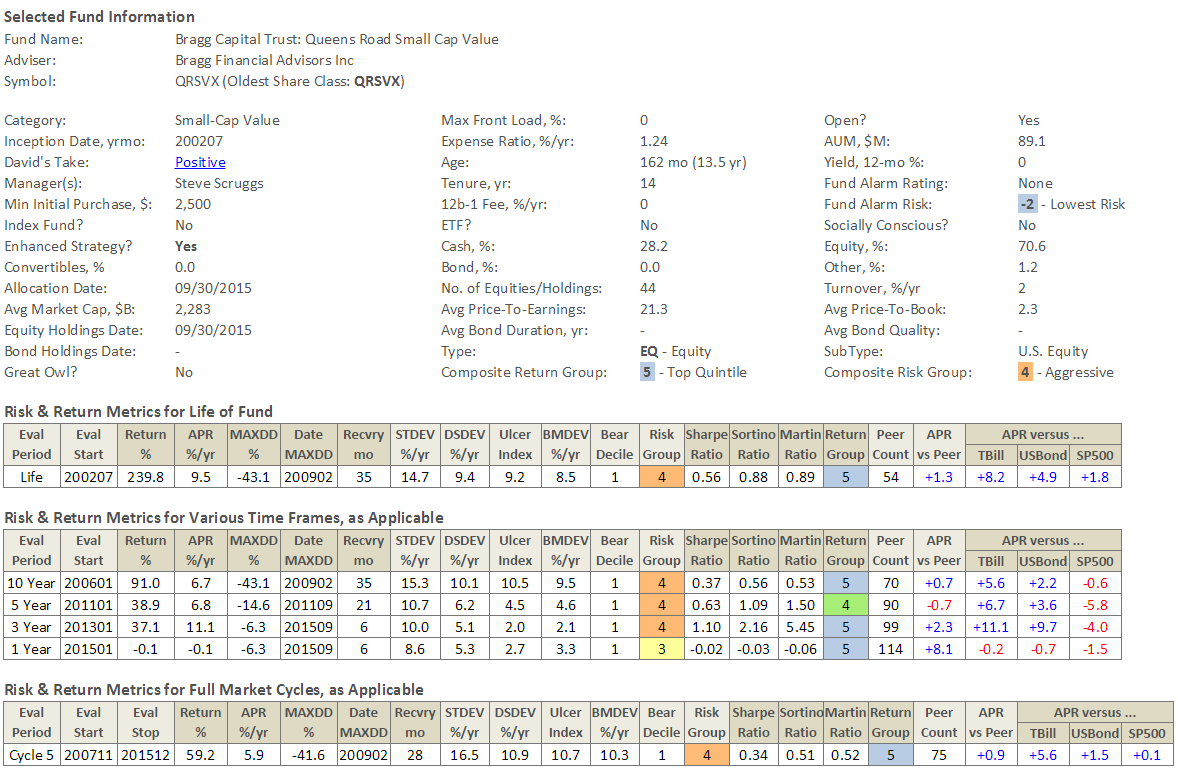Select the fund name Queens Road Small Cap Value
The image size is (1178, 770).
[x=336, y=39]
